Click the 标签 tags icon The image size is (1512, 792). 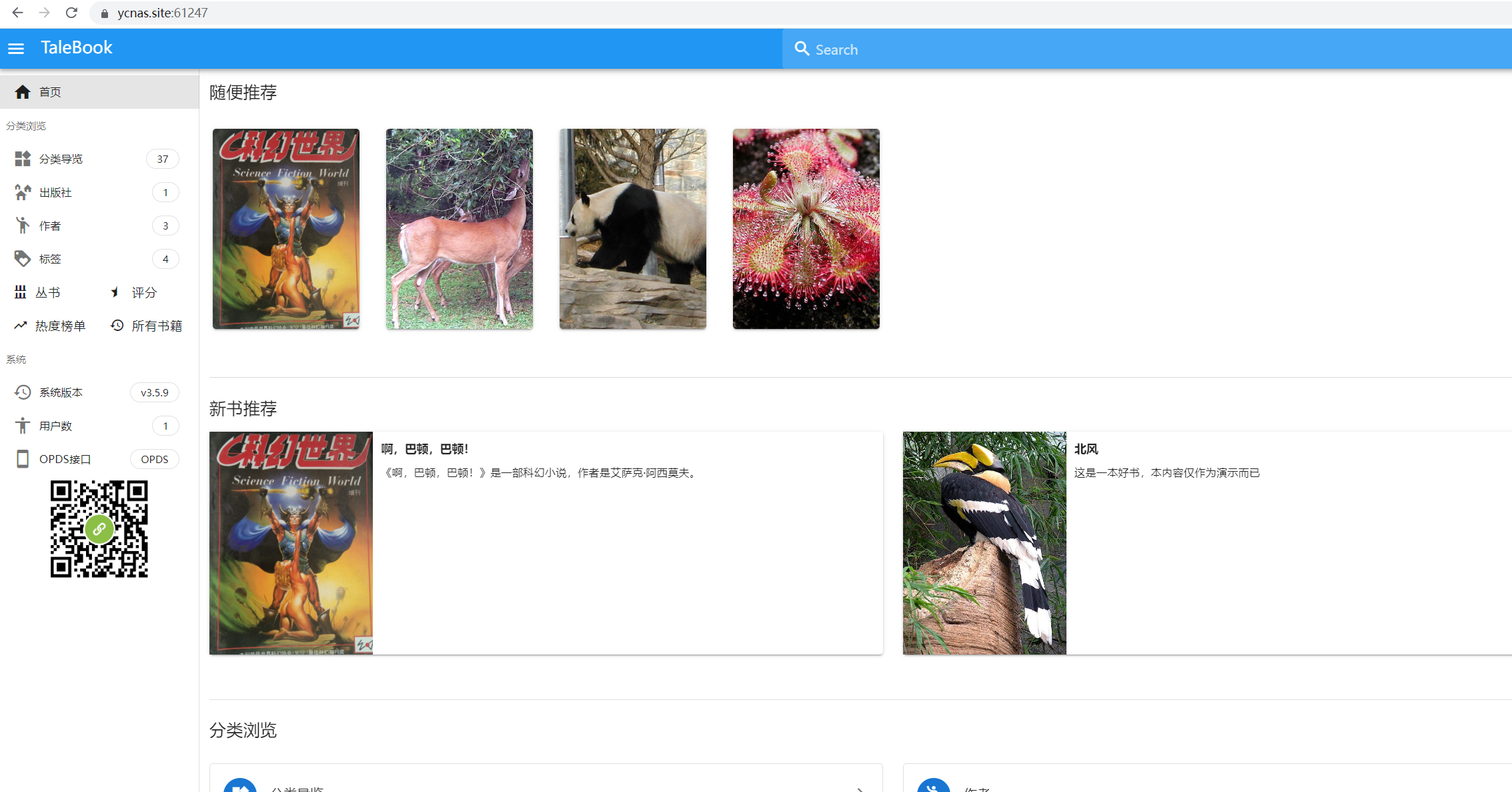tap(23, 259)
